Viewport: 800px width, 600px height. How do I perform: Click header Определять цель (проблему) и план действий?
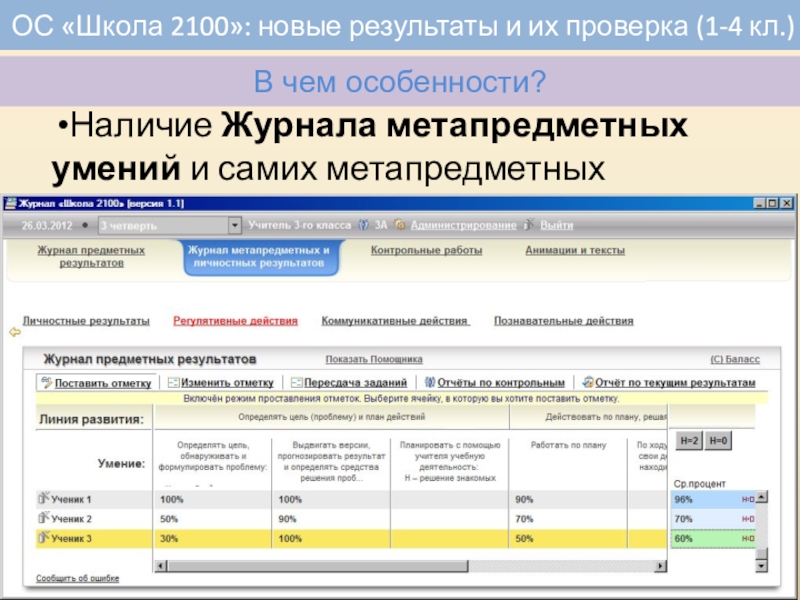tap(331, 417)
